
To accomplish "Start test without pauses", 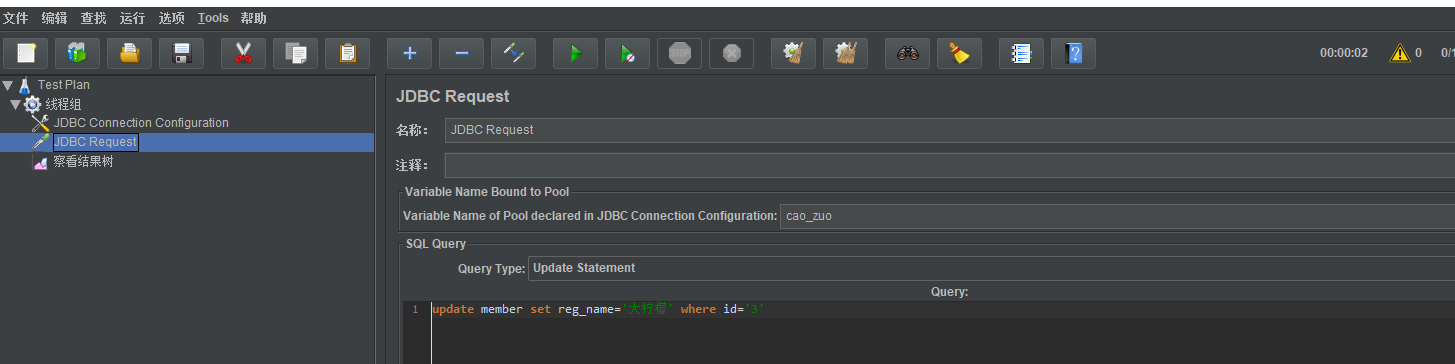I will point(627,53).
